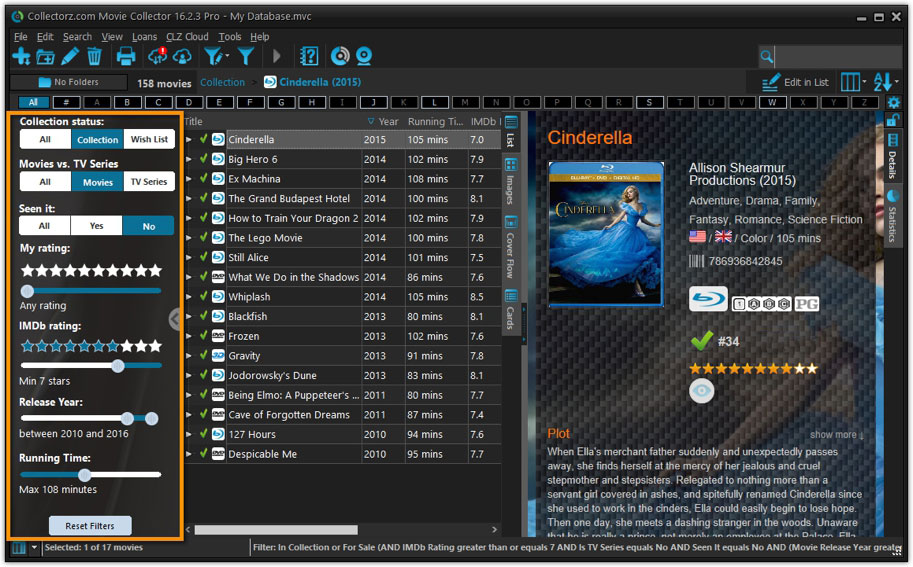Screen dimensions: 913x567
Task: Click the disc search toolbar icon
Action: [x=340, y=56]
